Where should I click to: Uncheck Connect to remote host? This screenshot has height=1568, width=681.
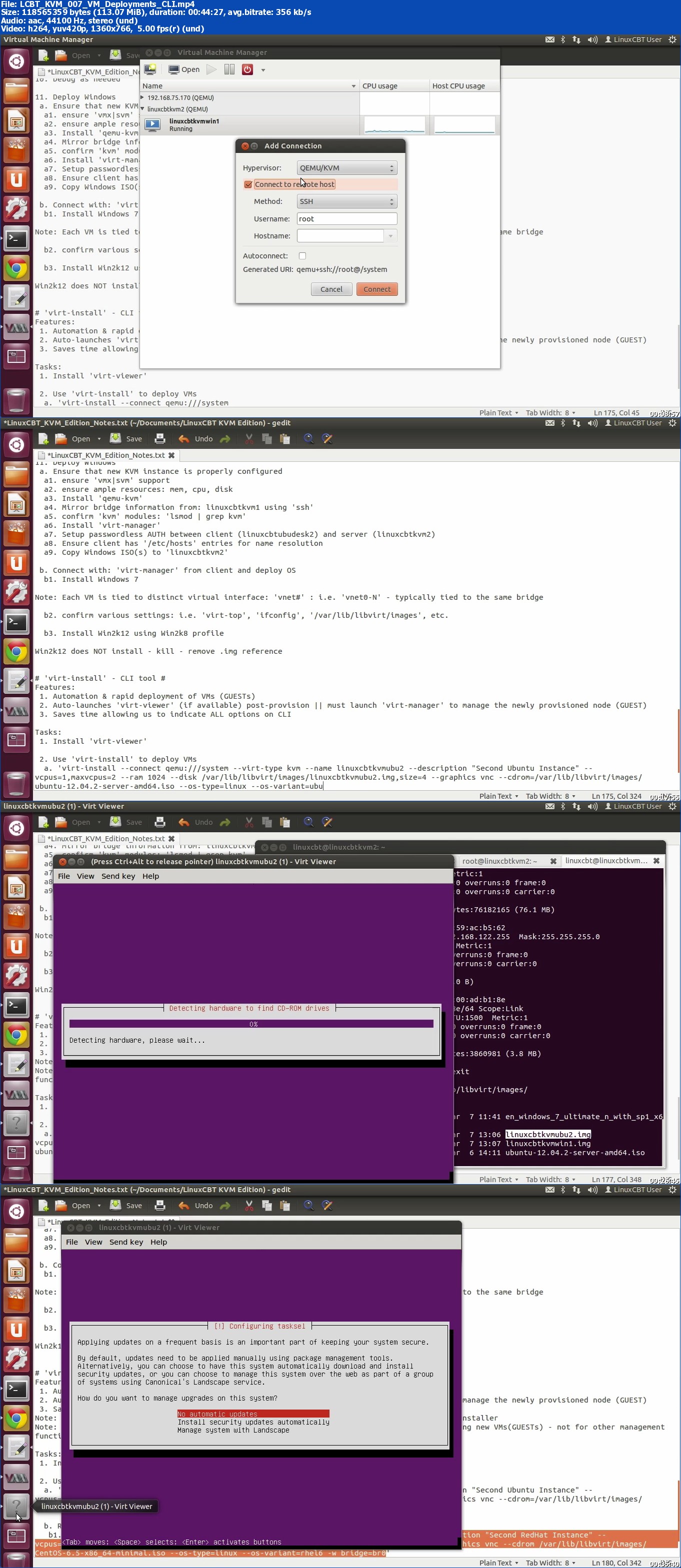[248, 184]
